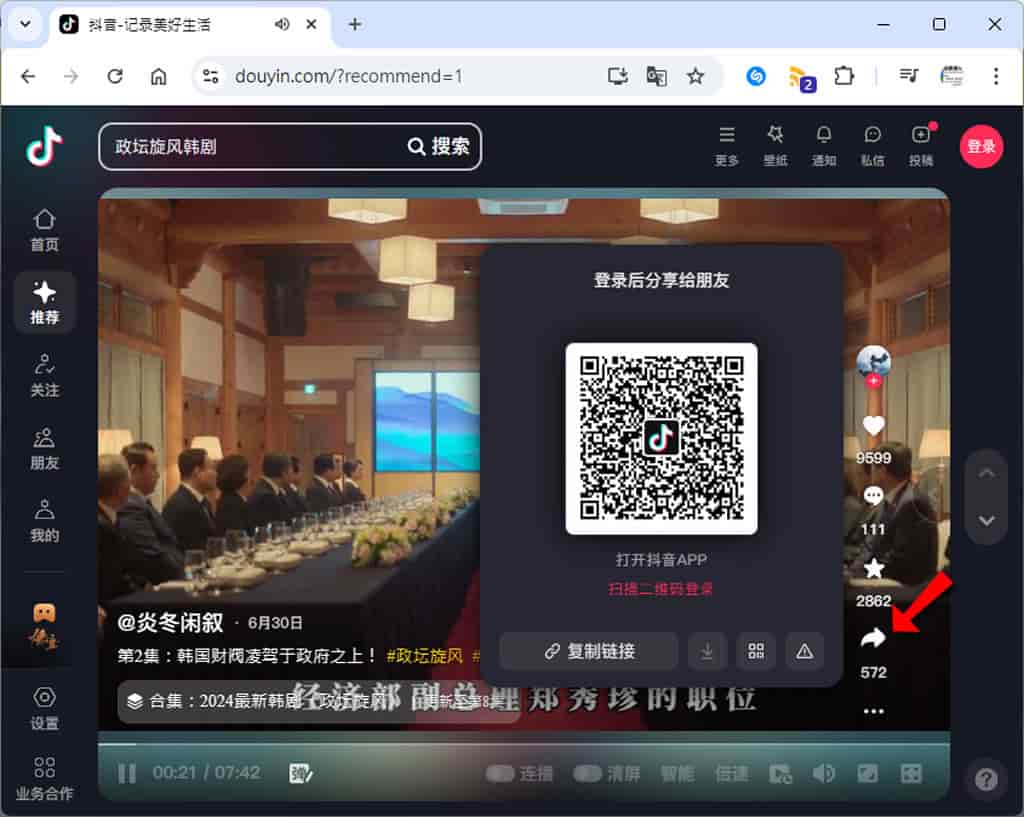Open 关注 following page in sidebar
The height and width of the screenshot is (817, 1024).
[44, 376]
